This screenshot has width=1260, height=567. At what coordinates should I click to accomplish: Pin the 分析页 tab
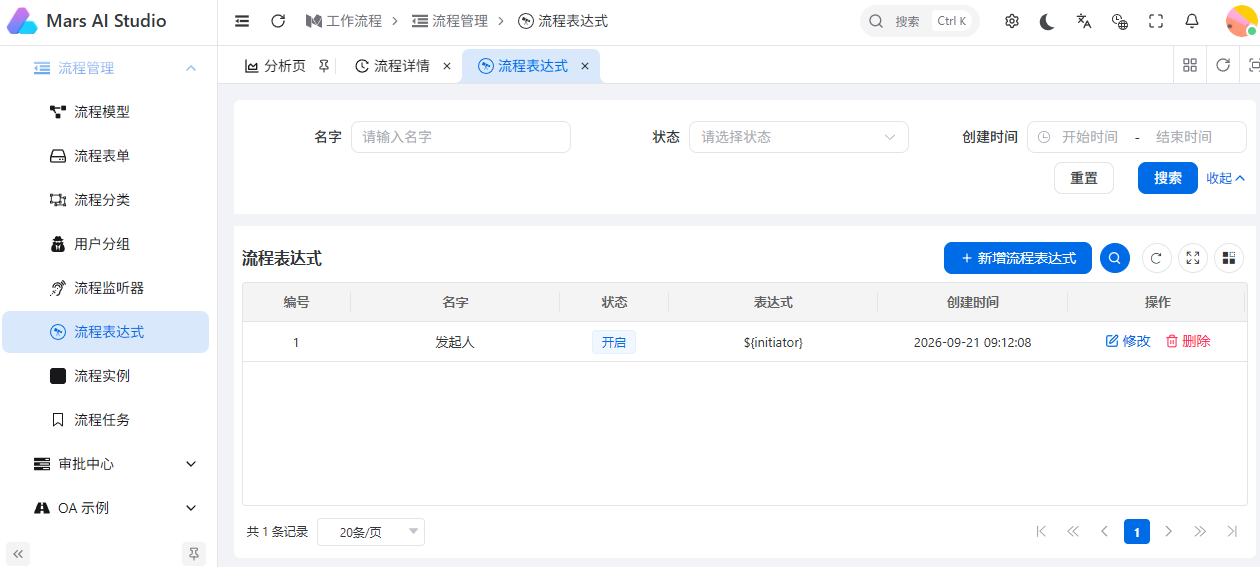[x=323, y=66]
